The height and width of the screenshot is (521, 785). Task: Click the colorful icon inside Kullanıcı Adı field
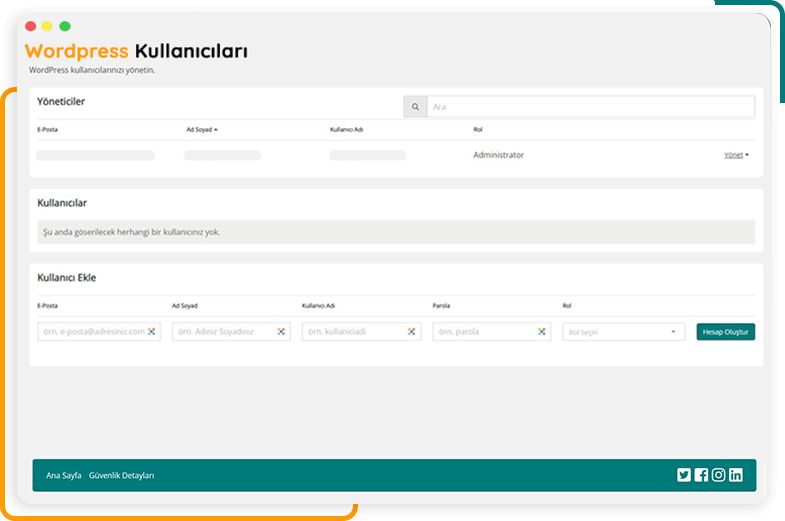[x=411, y=331]
